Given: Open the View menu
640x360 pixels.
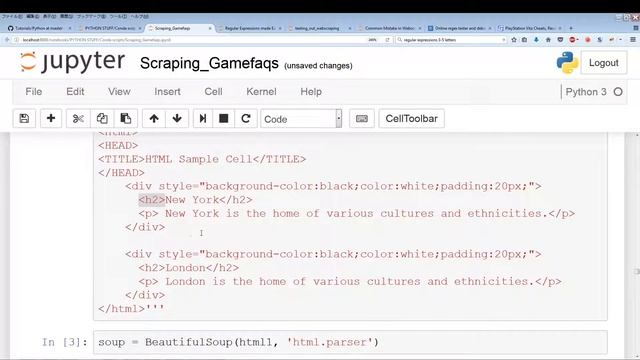Looking at the screenshot, I should 119,91.
